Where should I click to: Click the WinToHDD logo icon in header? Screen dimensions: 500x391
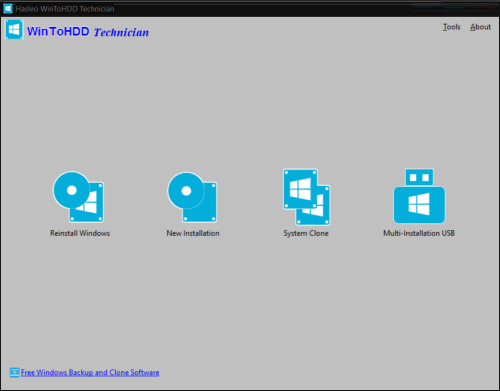tap(14, 29)
